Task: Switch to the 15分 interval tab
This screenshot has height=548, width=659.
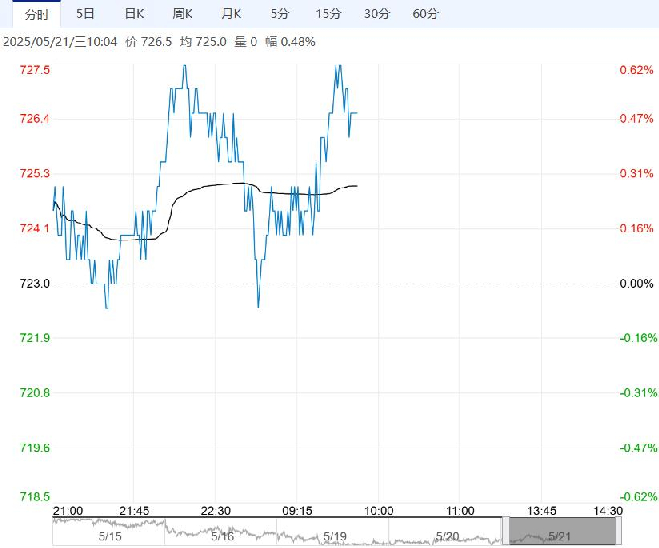Action: [328, 14]
